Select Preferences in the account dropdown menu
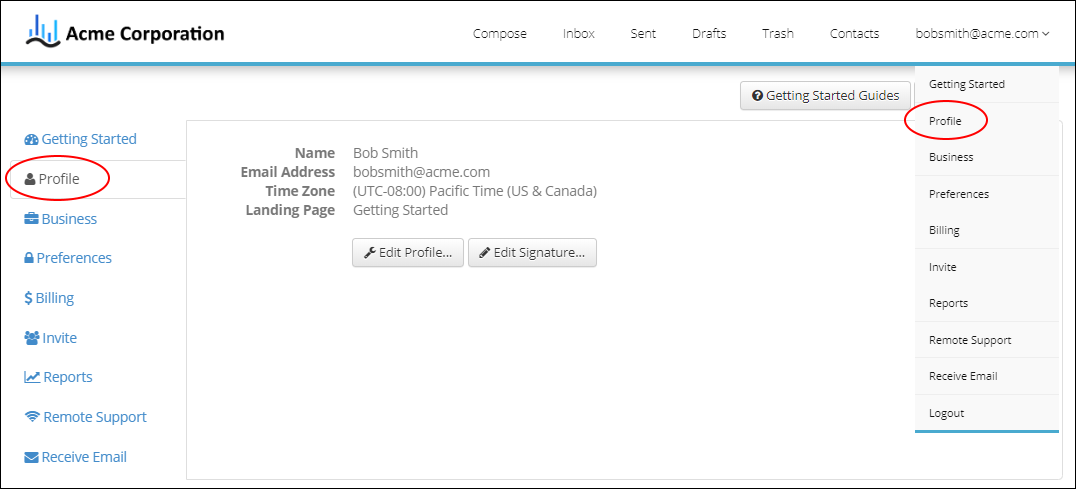The height and width of the screenshot is (490, 1076). tap(987, 194)
